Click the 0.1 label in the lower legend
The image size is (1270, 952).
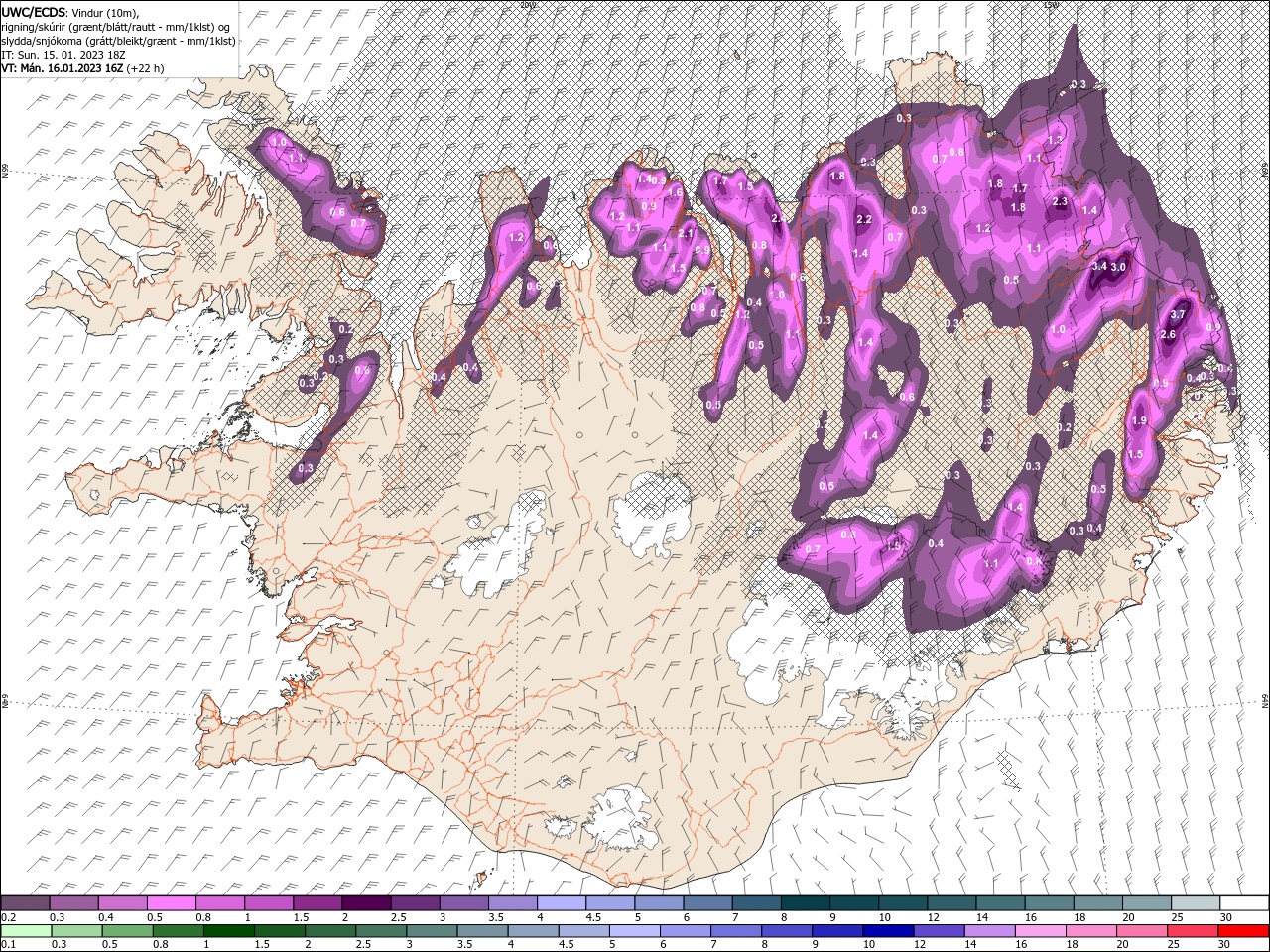9,944
